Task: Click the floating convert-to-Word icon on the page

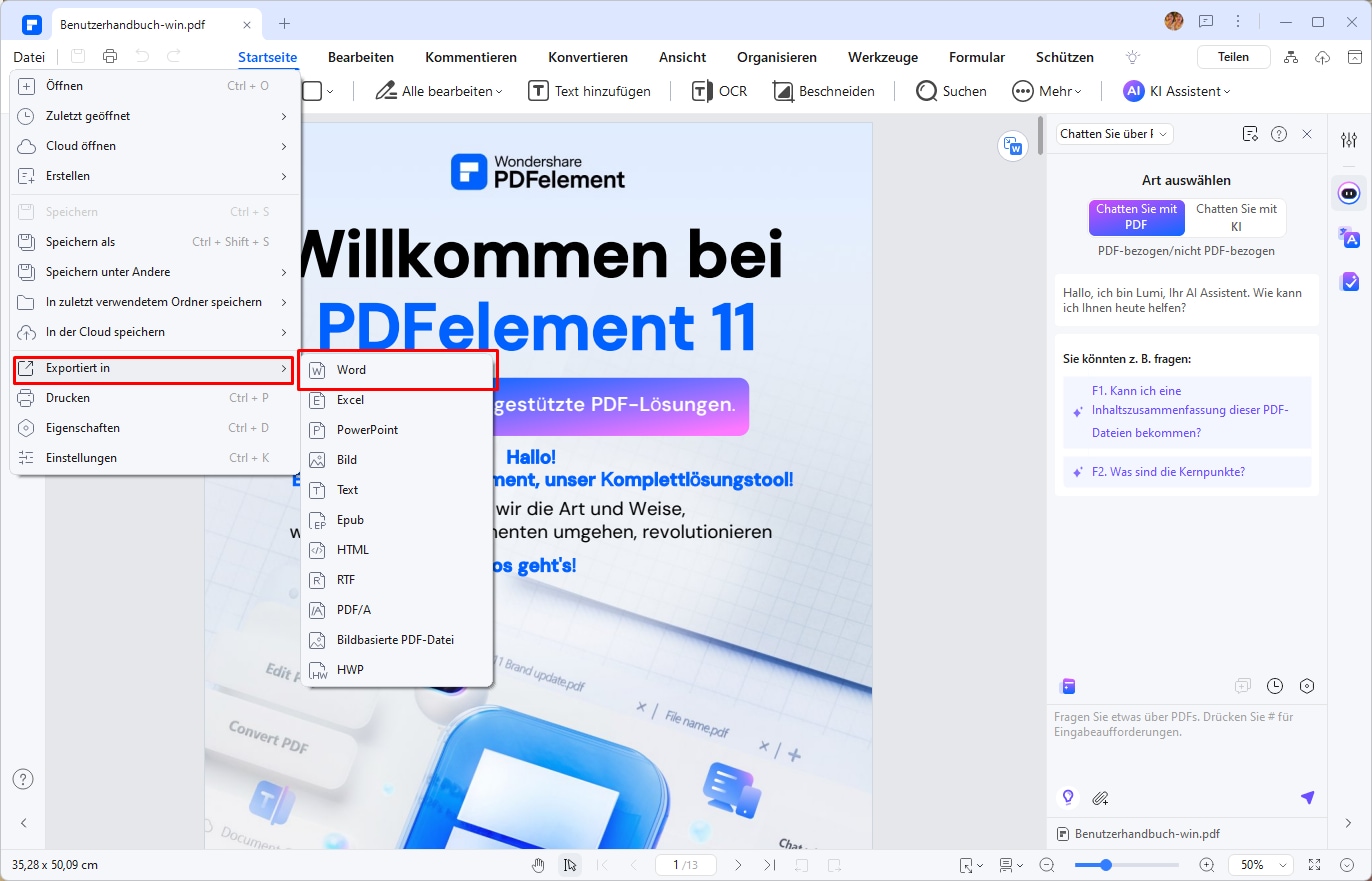Action: 1014,146
